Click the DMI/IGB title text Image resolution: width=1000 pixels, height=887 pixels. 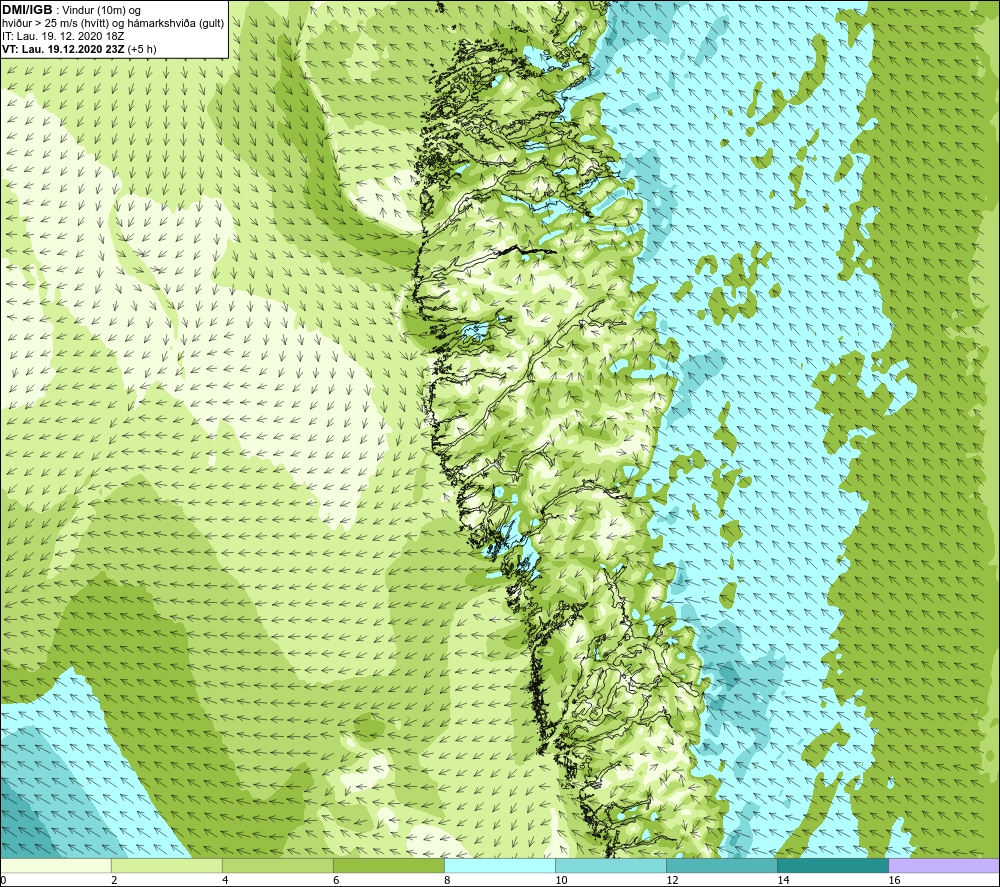(27, 10)
